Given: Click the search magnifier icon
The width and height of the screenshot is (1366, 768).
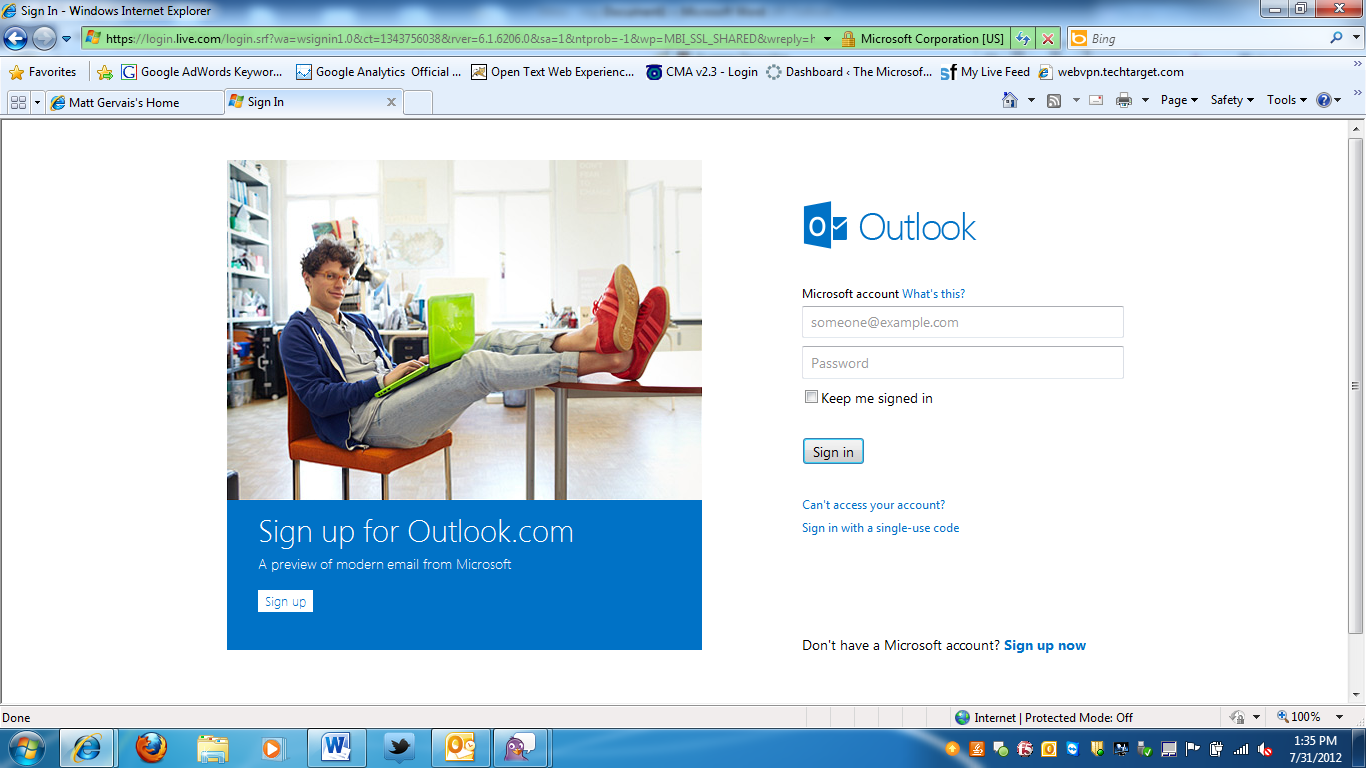Looking at the screenshot, I should pos(1337,38).
